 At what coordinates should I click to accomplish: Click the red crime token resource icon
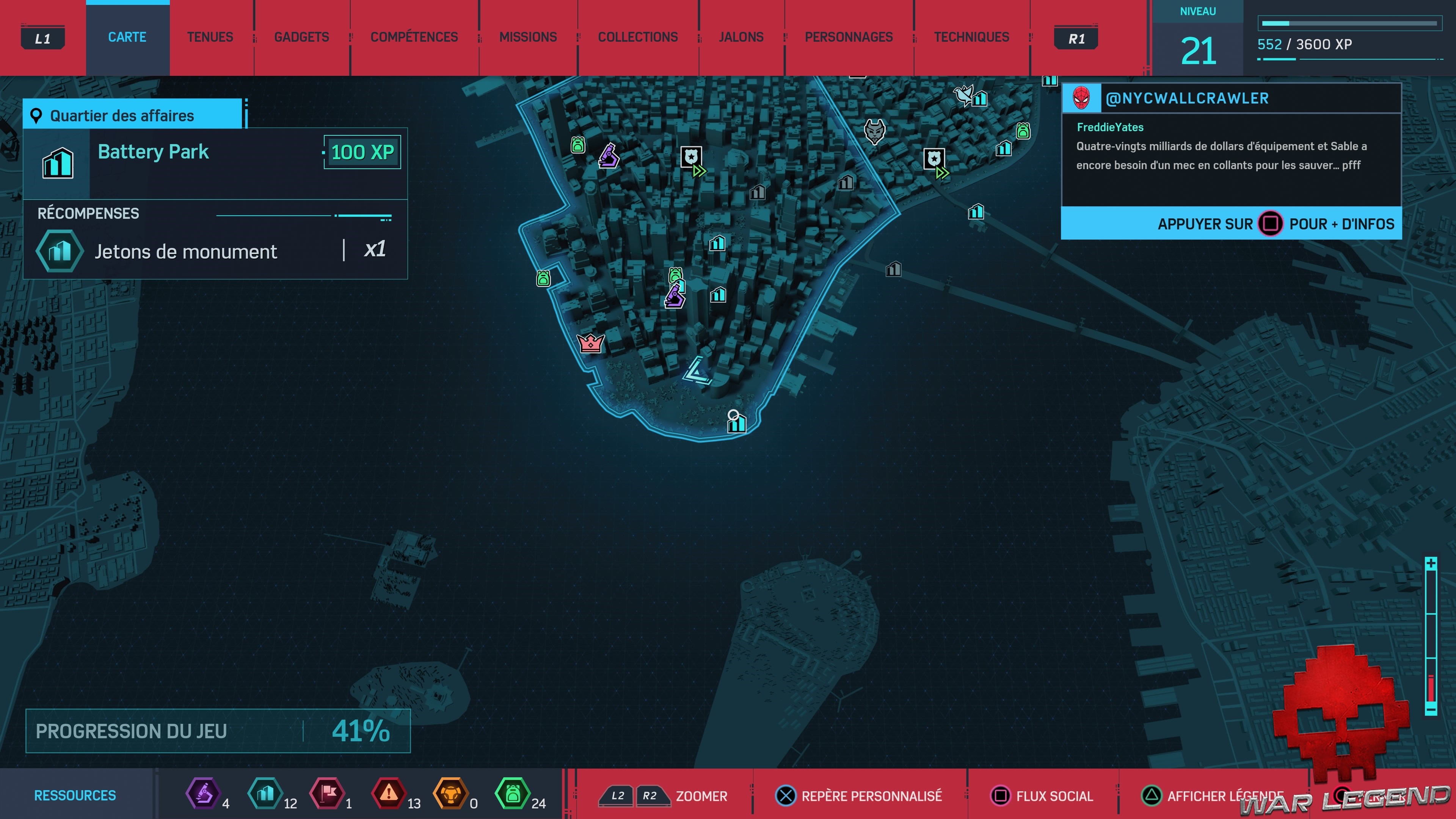[x=388, y=794]
